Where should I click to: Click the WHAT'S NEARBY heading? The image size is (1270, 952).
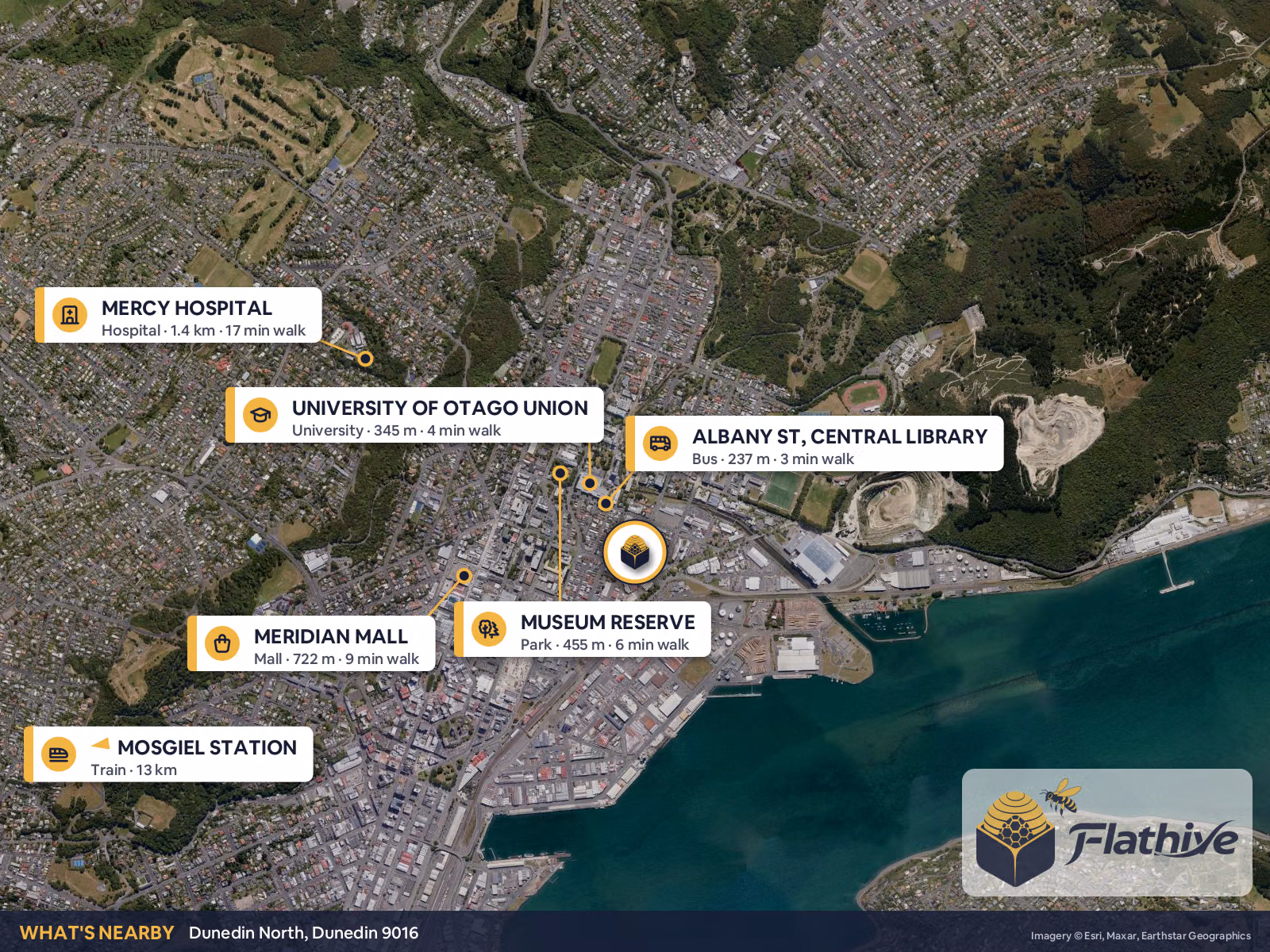pyautogui.click(x=97, y=933)
